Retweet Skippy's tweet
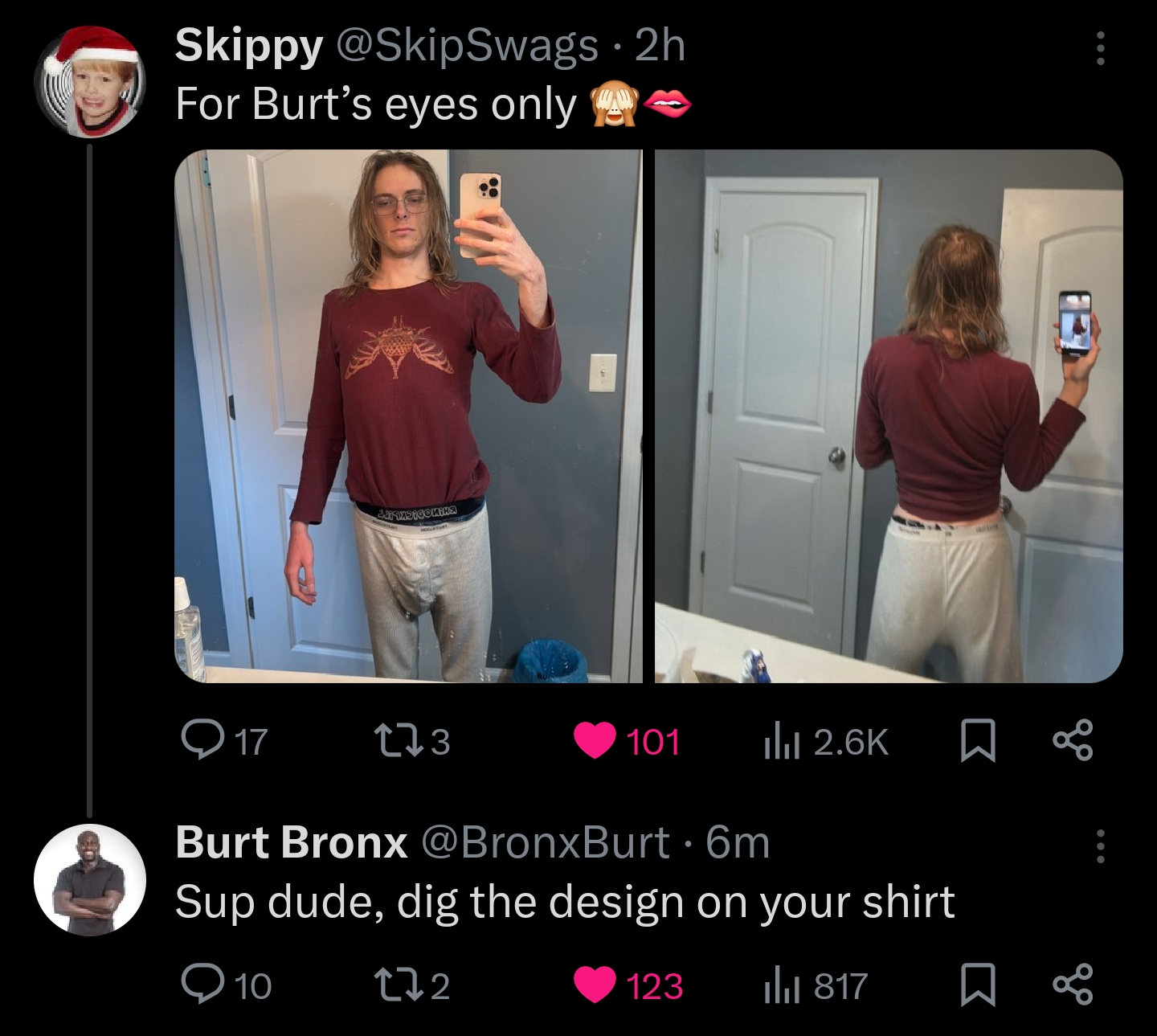1157x1036 pixels. tap(412, 740)
